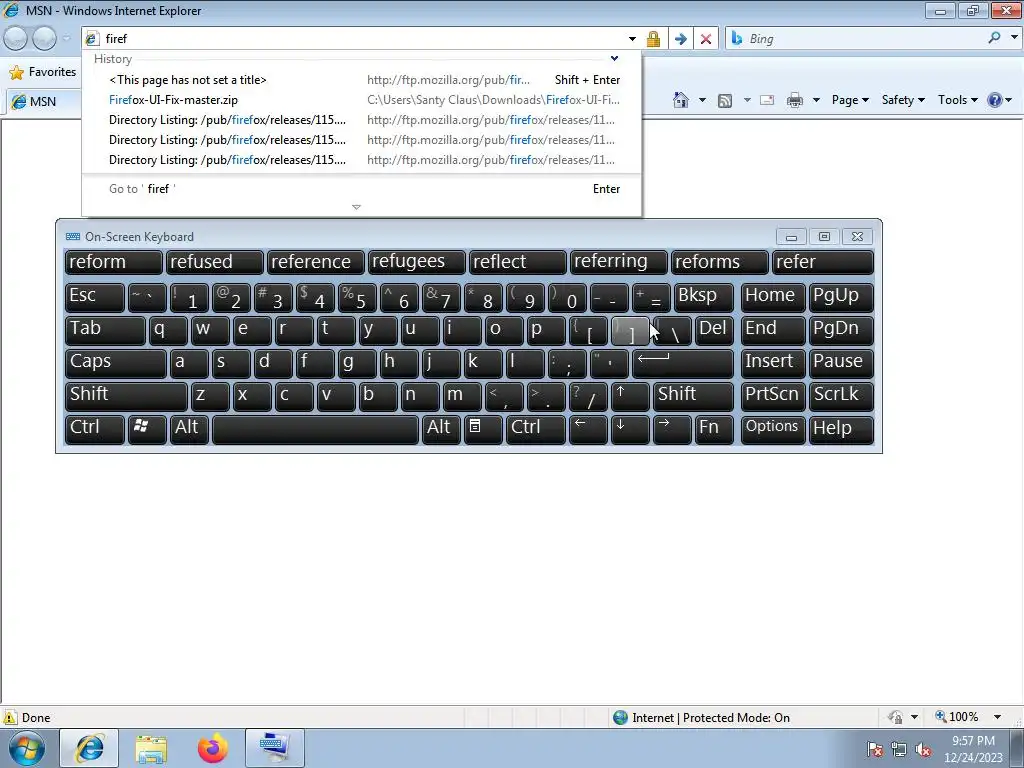
Task: Click the address bar text field
Action: [362, 39]
